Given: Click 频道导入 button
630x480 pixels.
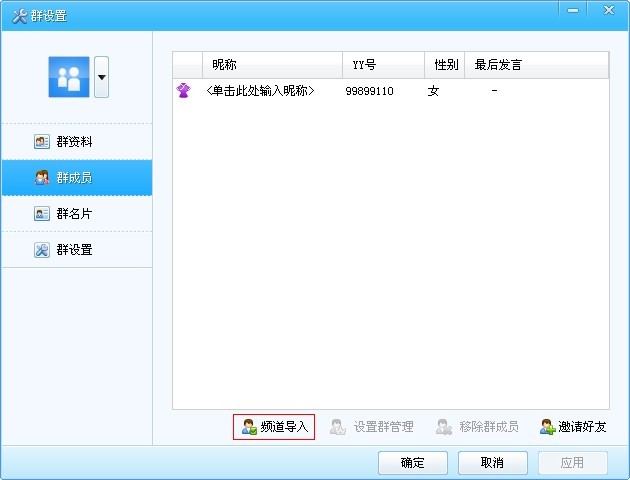Looking at the screenshot, I should (x=274, y=427).
